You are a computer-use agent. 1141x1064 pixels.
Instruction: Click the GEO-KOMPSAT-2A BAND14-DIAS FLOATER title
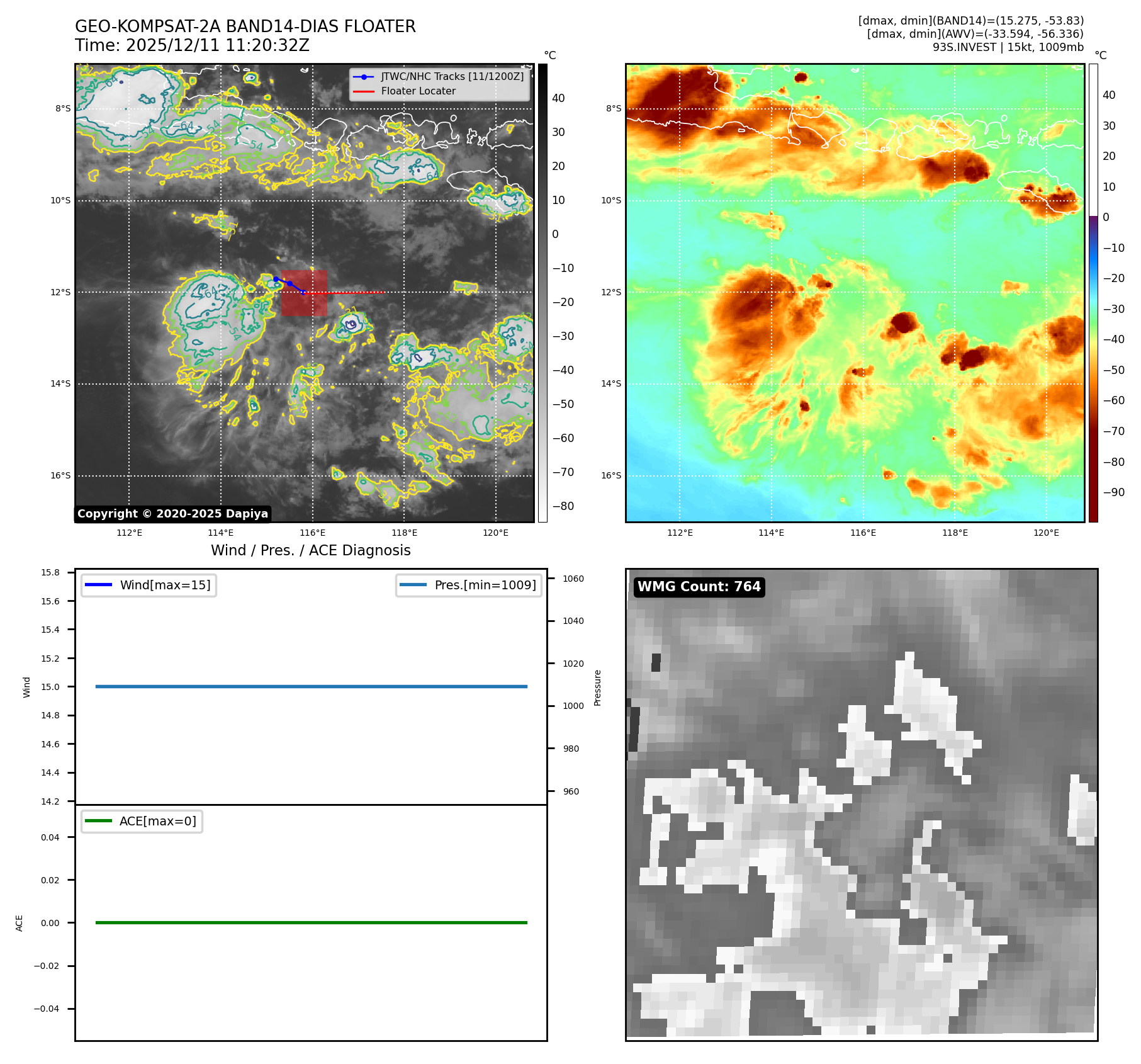[x=245, y=26]
